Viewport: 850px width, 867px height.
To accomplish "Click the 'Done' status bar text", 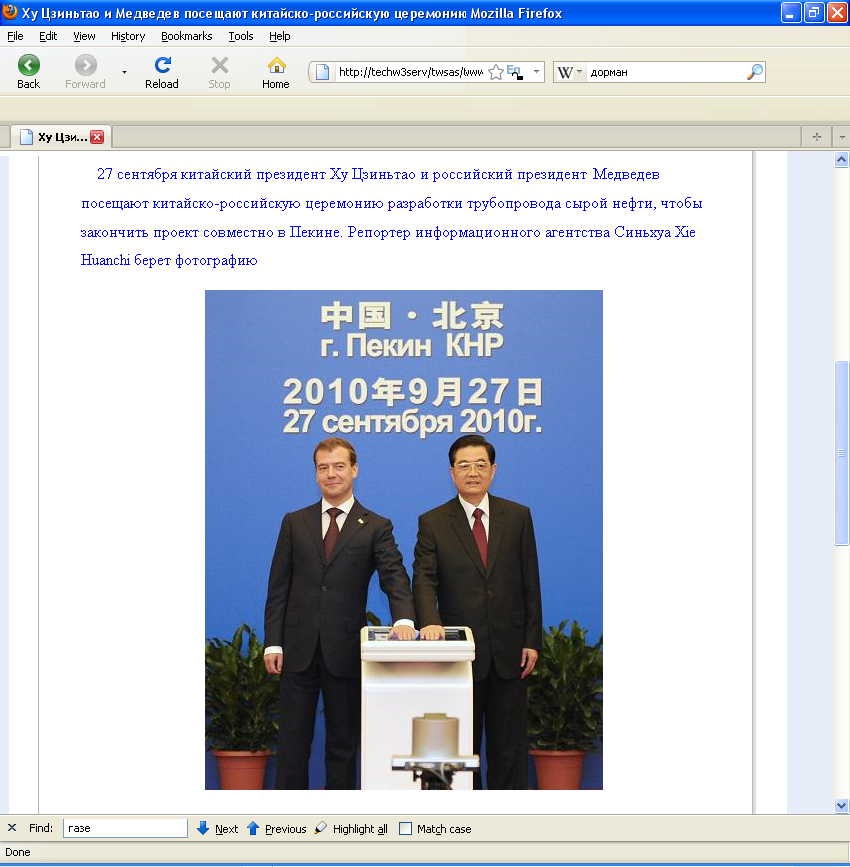I will tap(18, 852).
